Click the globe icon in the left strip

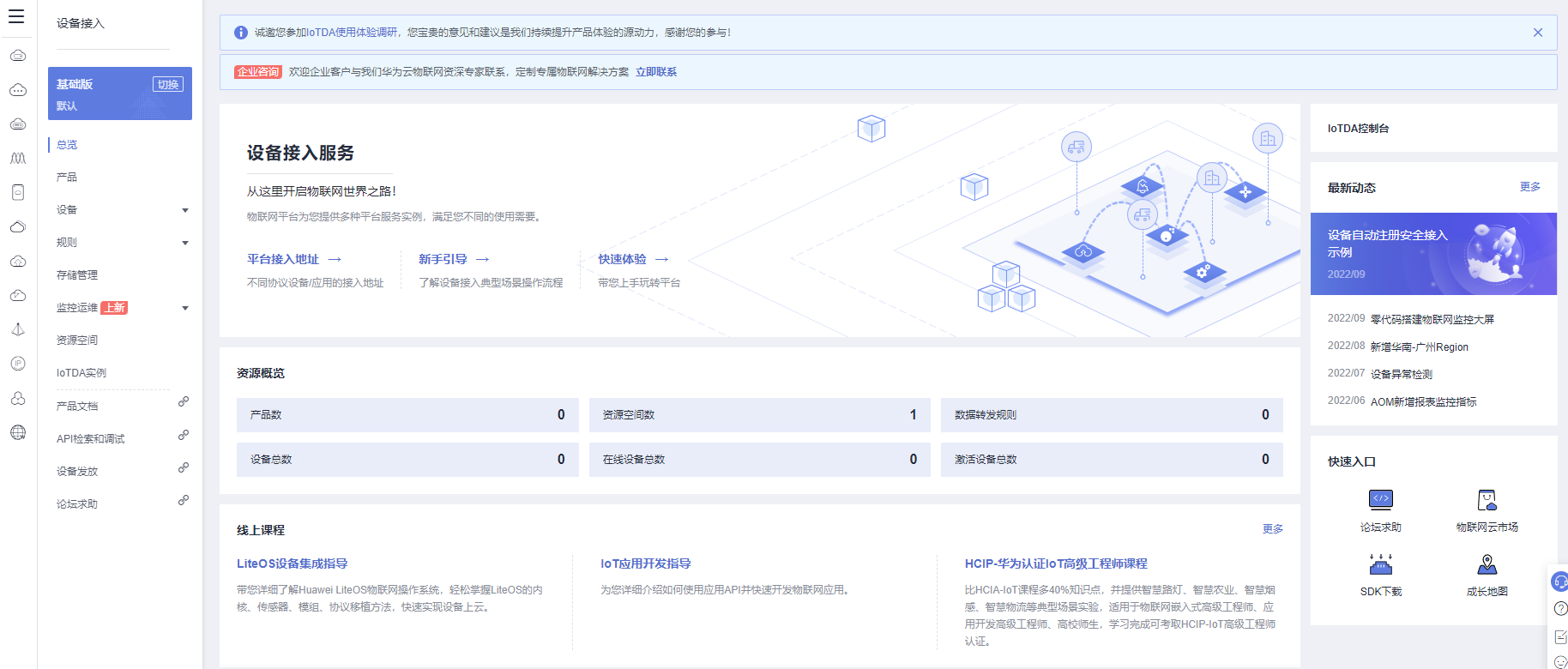(18, 432)
